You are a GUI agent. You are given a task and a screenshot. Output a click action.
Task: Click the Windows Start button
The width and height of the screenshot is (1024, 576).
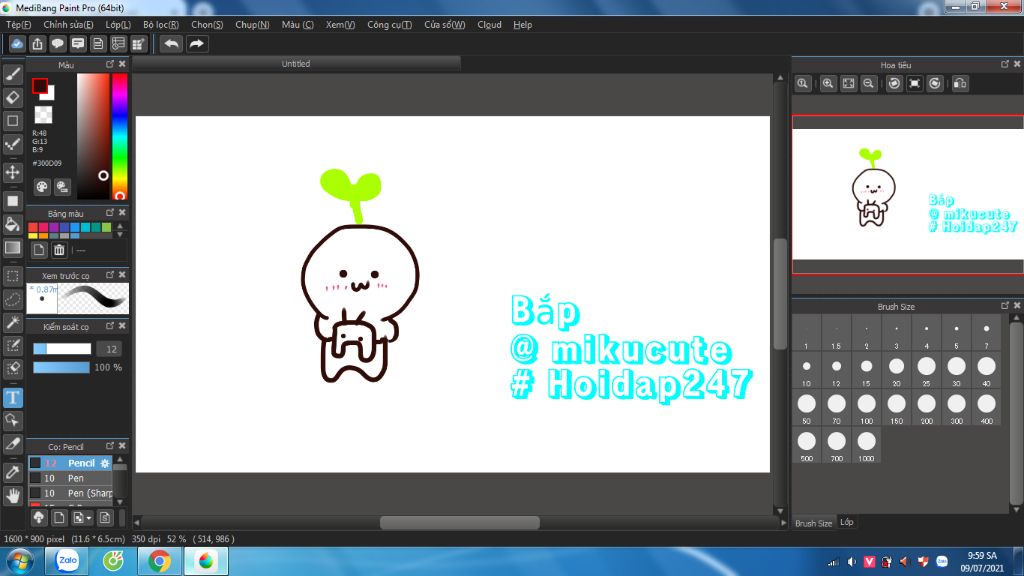coord(20,561)
